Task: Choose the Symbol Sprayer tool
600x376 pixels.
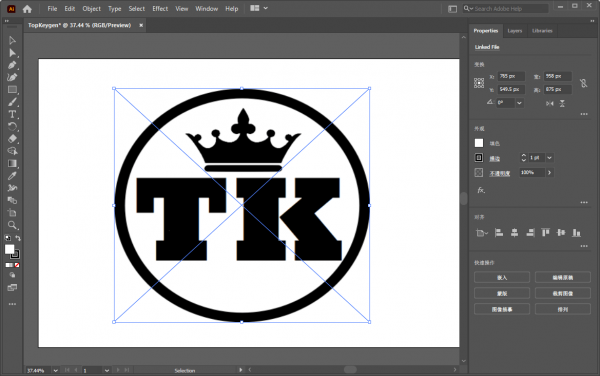Action: [x=12, y=188]
